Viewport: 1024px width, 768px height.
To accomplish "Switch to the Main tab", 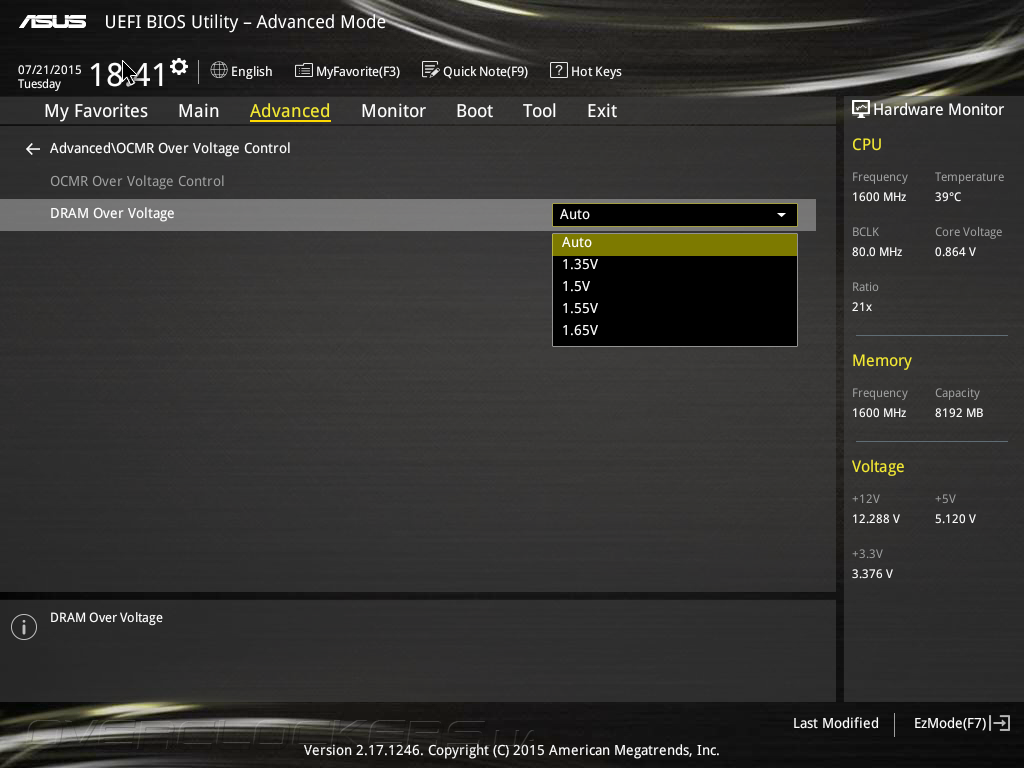I will pos(199,111).
